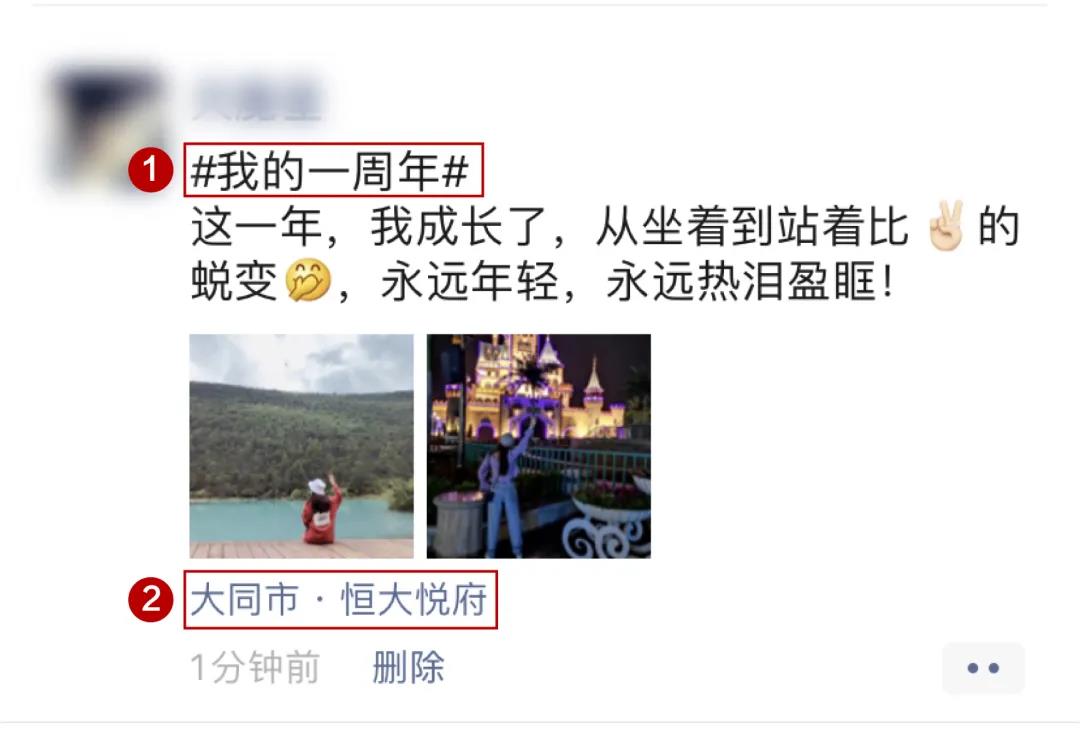The width and height of the screenshot is (1080, 735).
Task: Click the word 蜕变 in the post
Action: 233,281
